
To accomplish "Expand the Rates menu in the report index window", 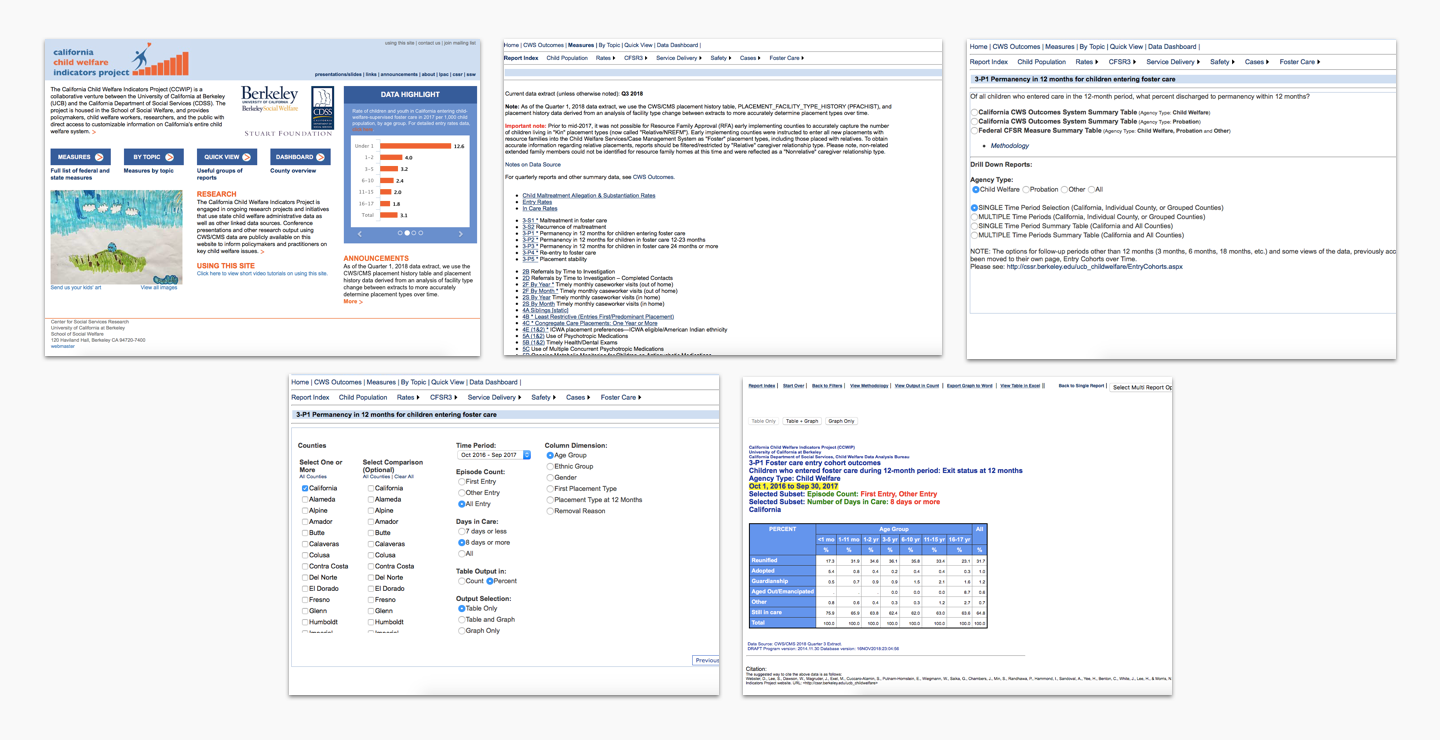I will (605, 58).
